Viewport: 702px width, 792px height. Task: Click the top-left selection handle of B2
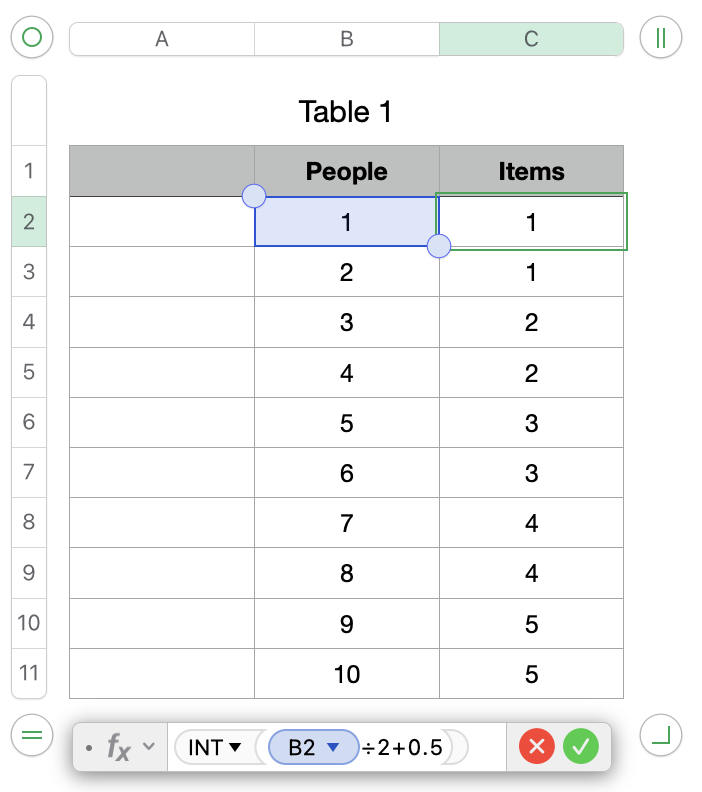point(254,196)
